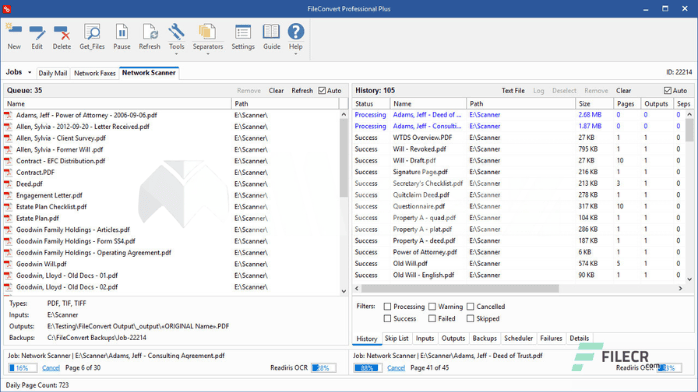This screenshot has height=392, width=698.
Task: Enable the Skipped filter
Action: point(470,319)
